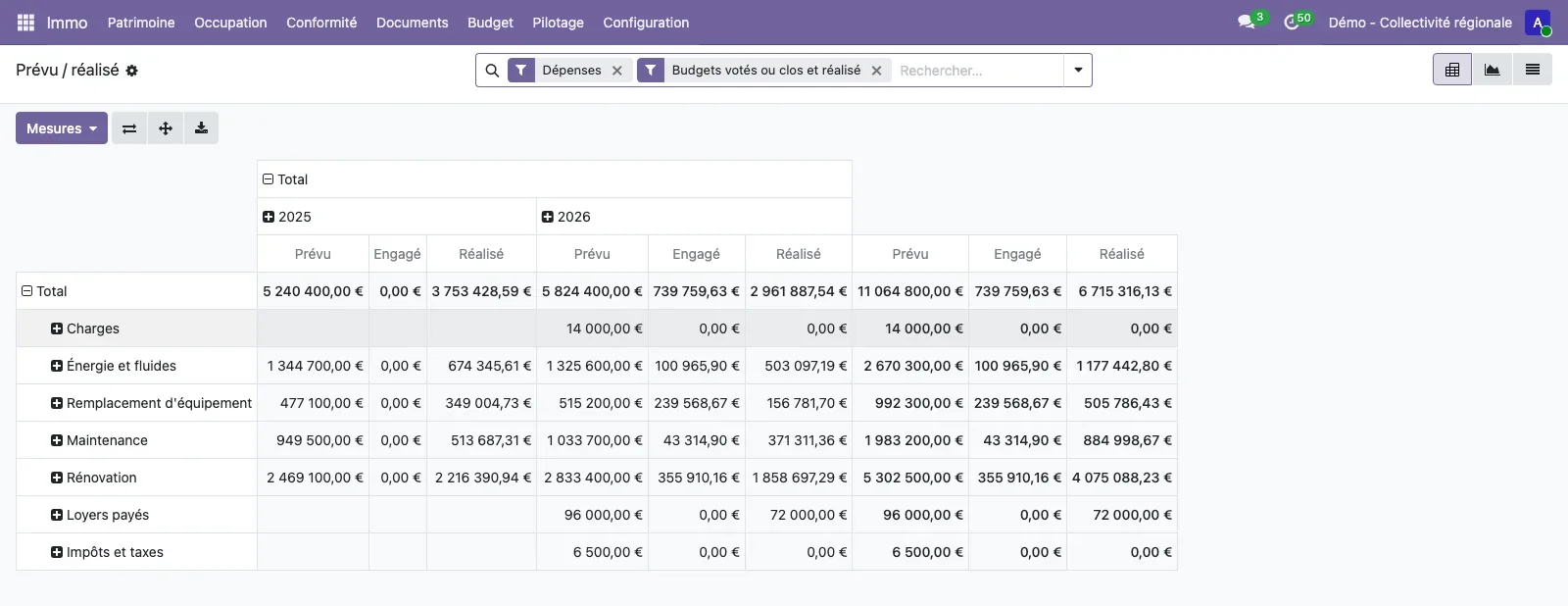1568x606 pixels.
Task: Open the activities clock icon
Action: point(1292,22)
